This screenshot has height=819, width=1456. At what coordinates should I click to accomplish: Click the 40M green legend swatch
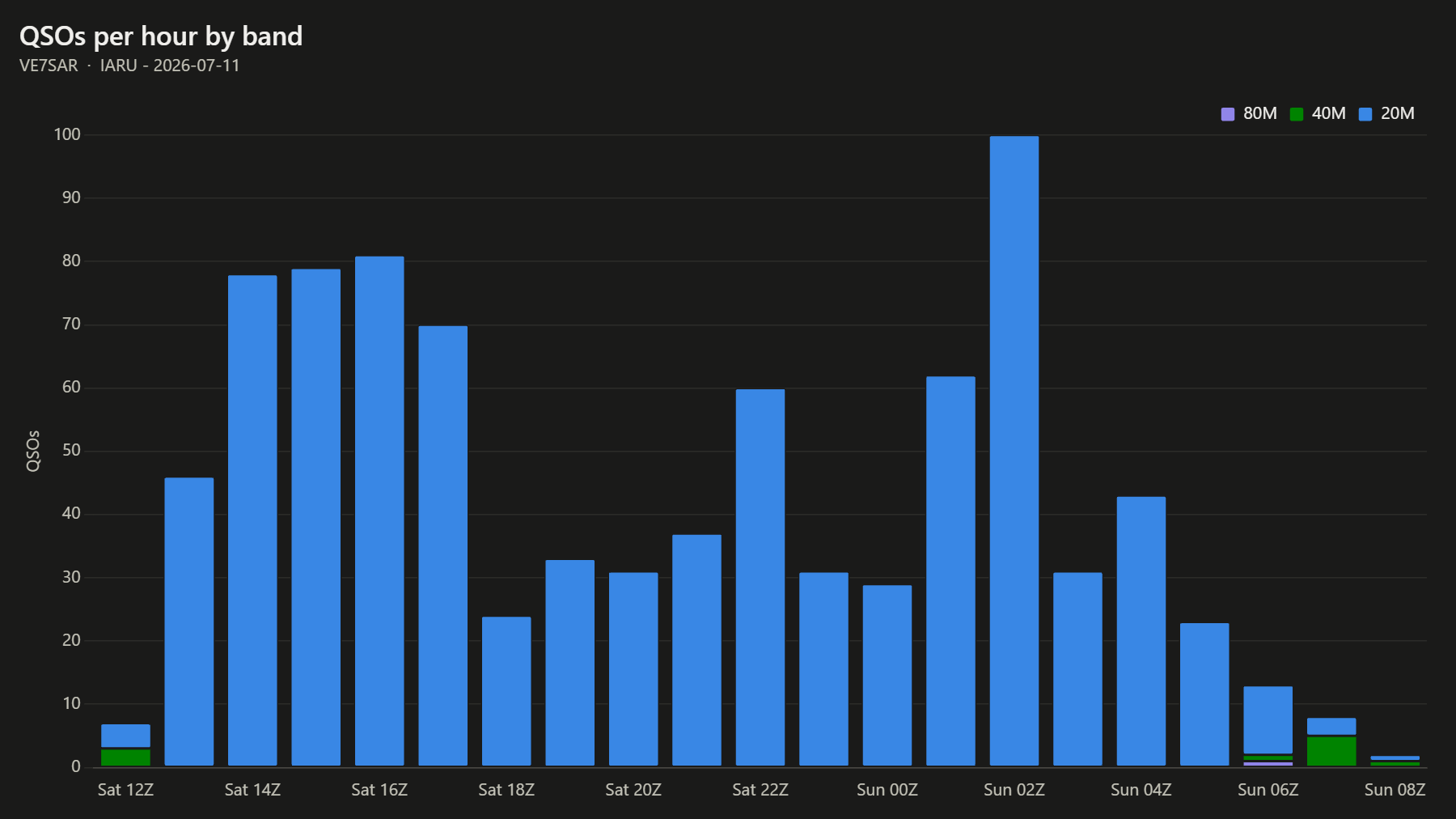coord(1297,114)
